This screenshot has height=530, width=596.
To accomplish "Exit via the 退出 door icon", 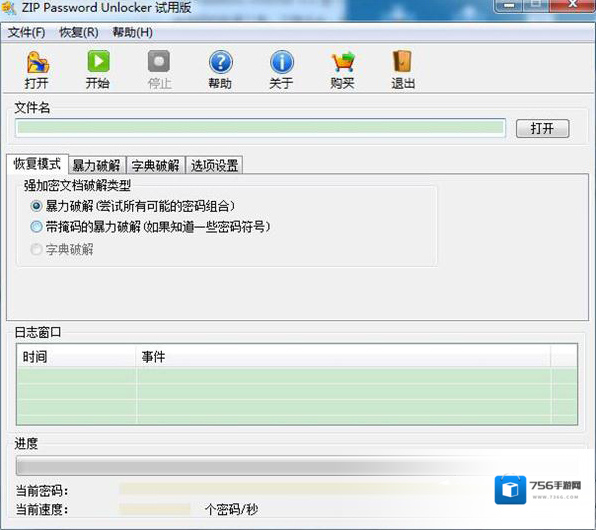I will [x=403, y=61].
